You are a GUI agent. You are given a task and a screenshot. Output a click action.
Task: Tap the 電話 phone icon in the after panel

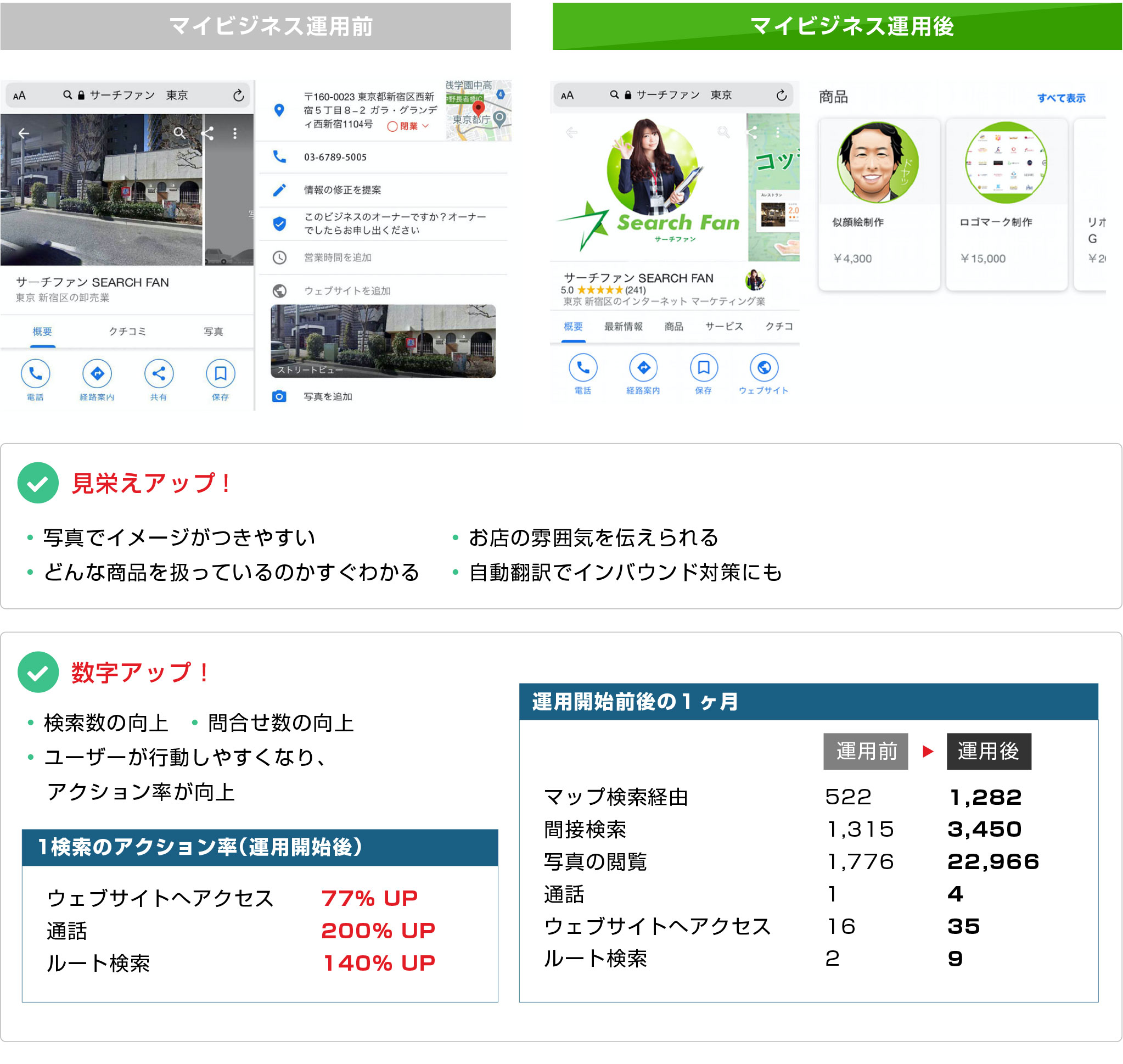tap(583, 367)
